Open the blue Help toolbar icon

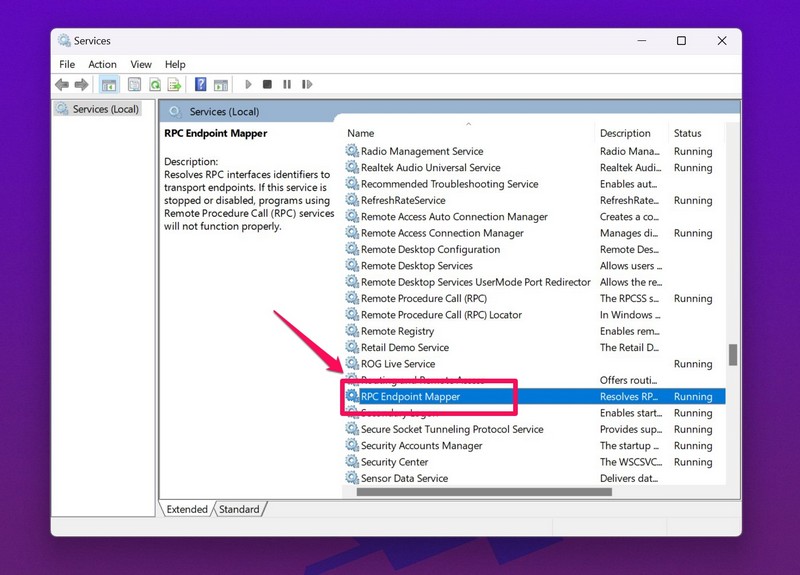[x=200, y=85]
